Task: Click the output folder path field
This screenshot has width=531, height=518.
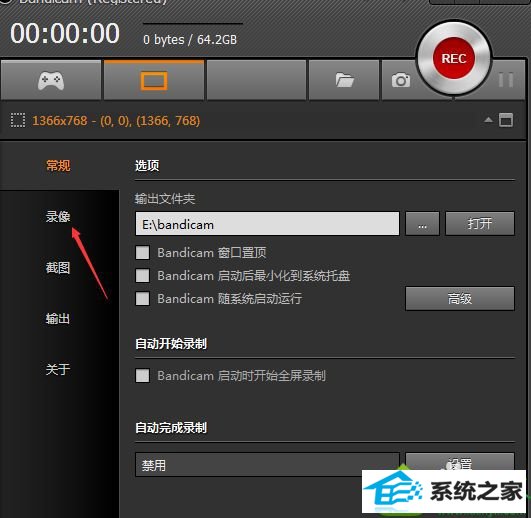Action: [267, 224]
